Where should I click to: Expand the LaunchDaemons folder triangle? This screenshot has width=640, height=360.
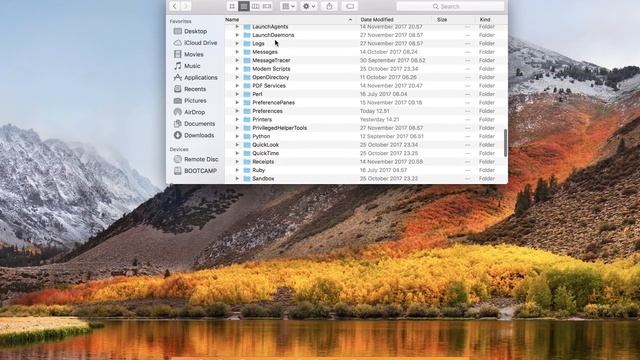click(237, 35)
